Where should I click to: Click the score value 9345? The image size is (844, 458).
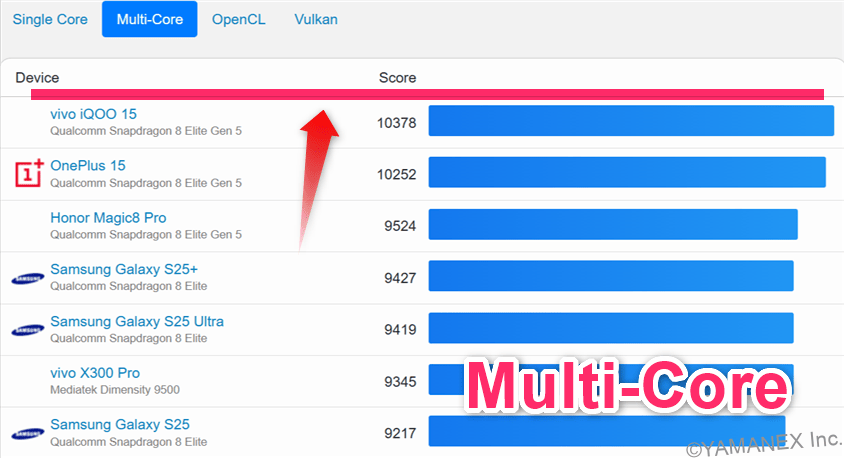[x=400, y=382]
